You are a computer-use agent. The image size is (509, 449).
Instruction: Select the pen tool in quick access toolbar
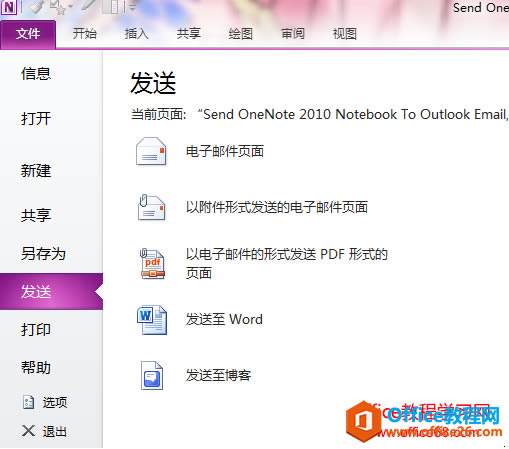point(88,6)
